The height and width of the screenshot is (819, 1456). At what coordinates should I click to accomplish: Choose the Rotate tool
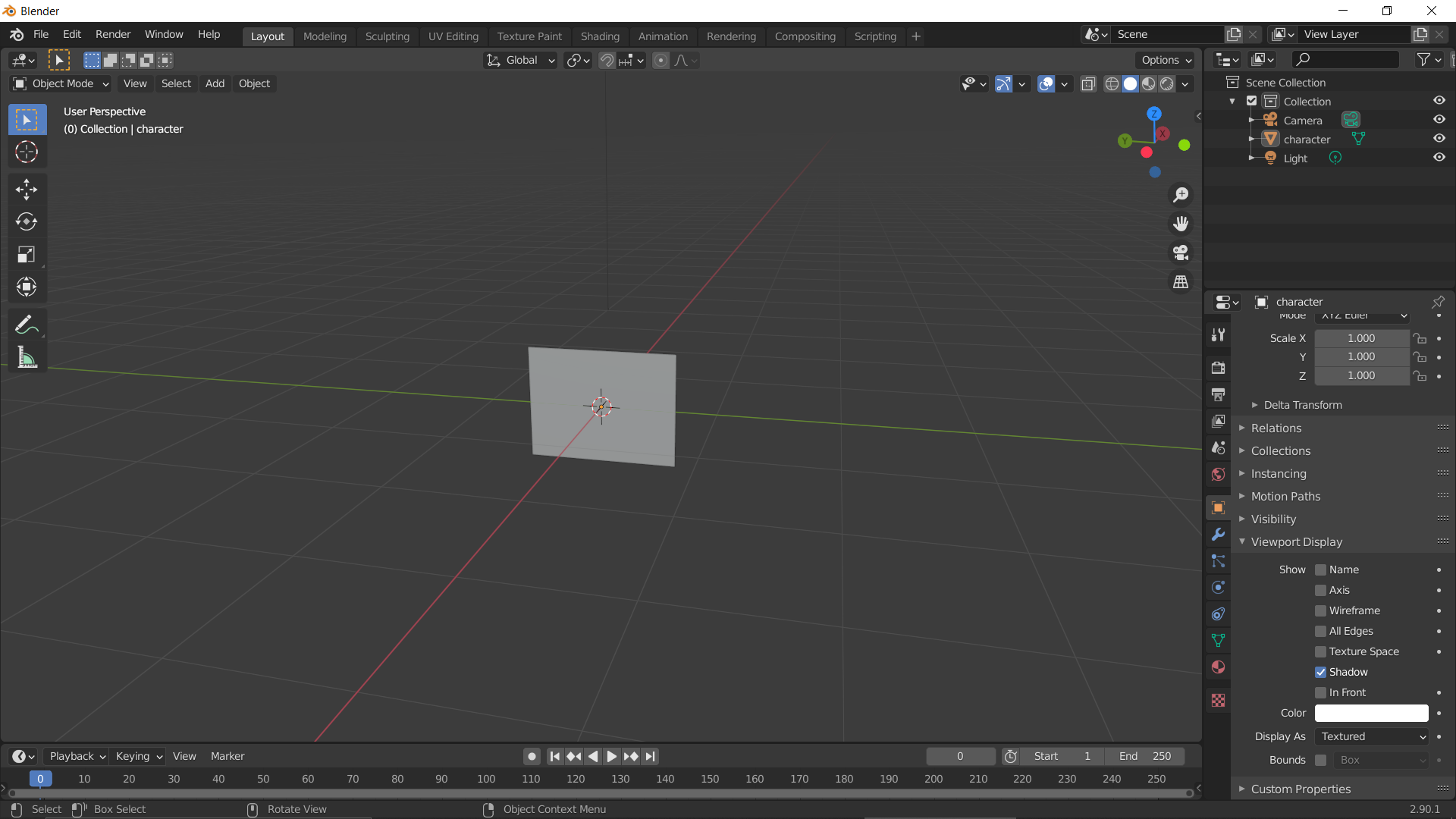pos(27,221)
